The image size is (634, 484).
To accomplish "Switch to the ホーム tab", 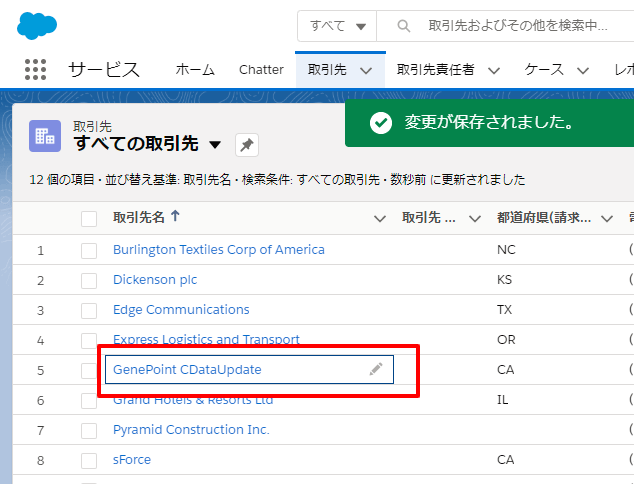I will click(x=195, y=70).
